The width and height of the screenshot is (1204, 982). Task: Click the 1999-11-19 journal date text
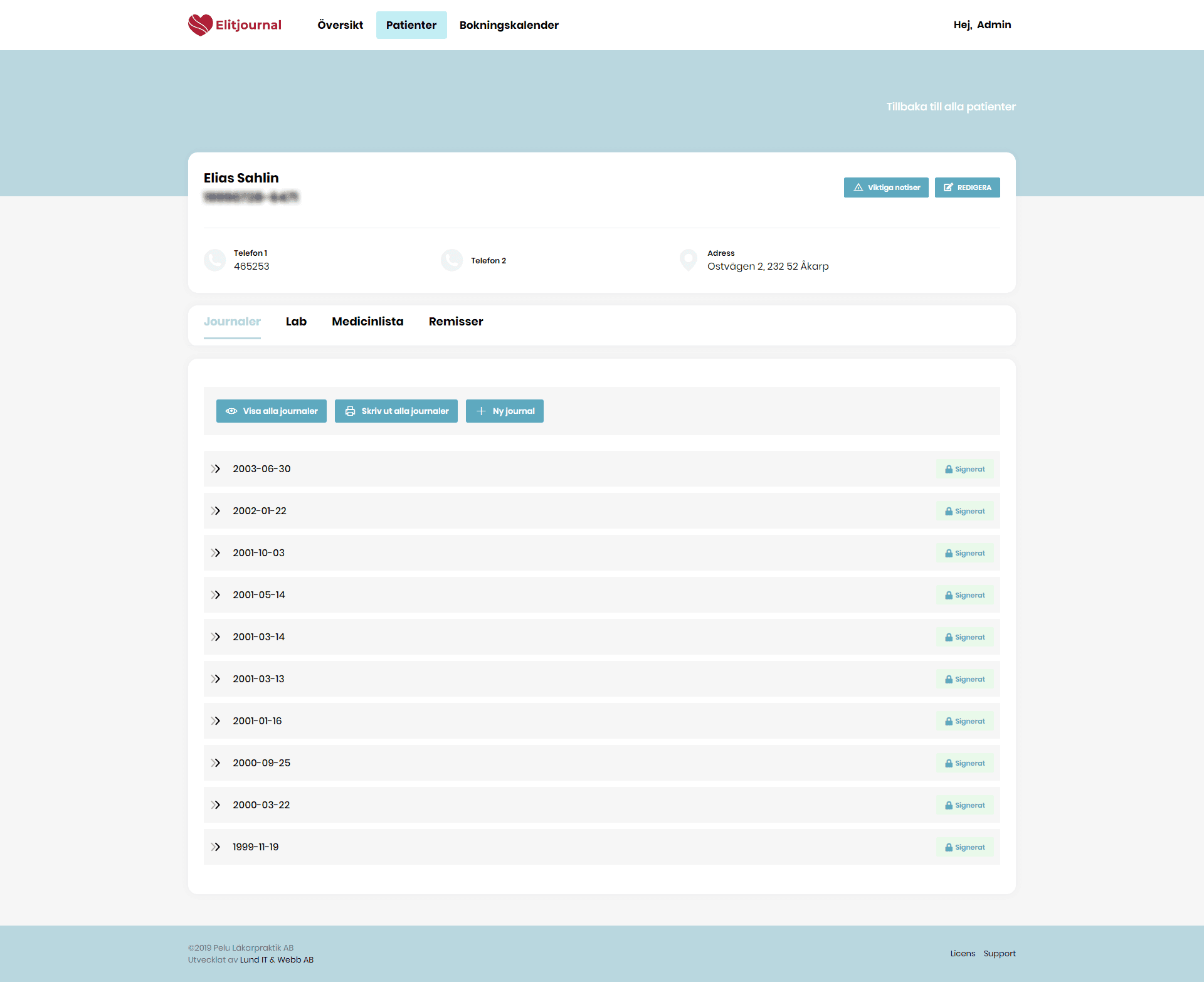pyautogui.click(x=255, y=847)
